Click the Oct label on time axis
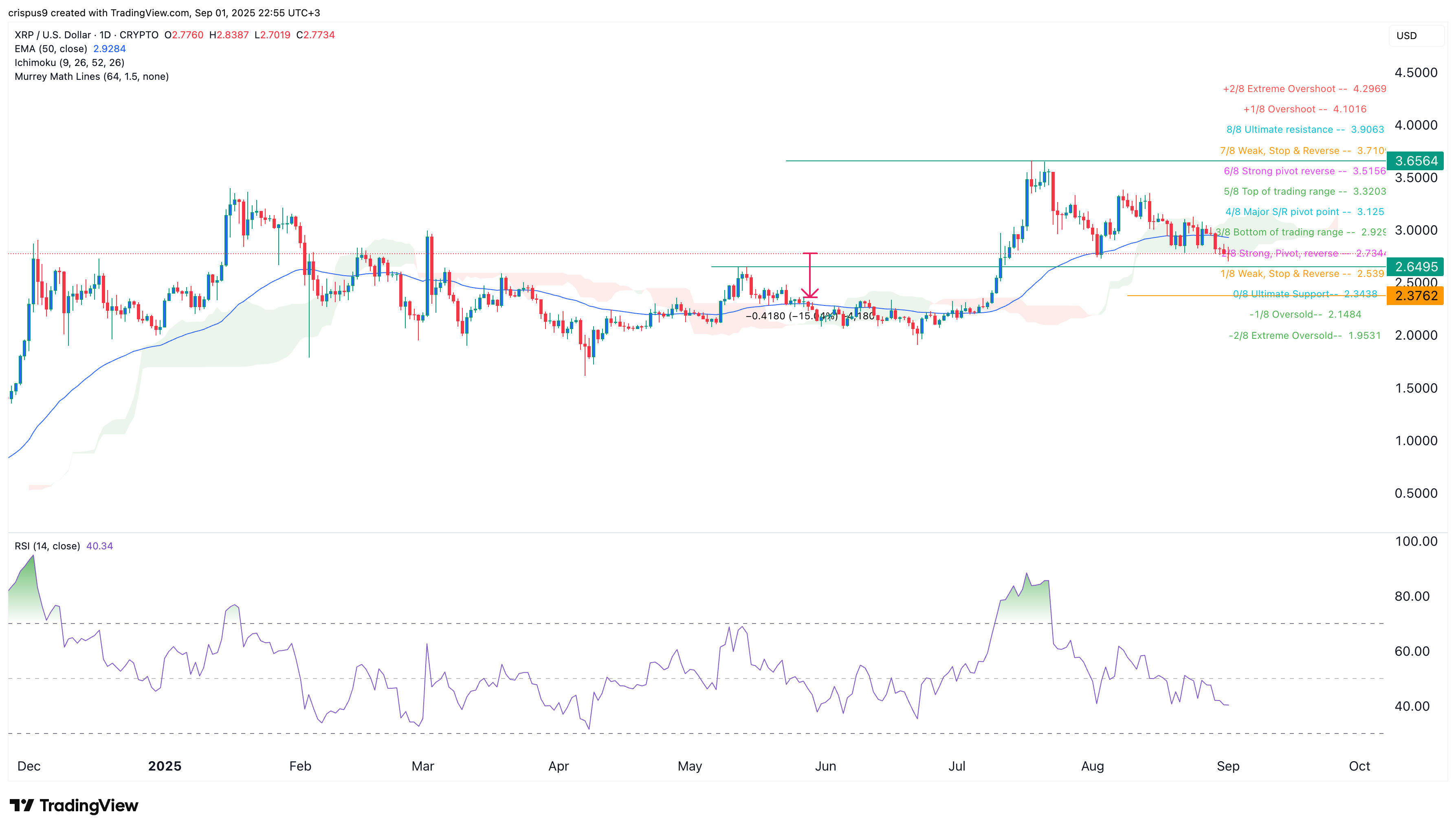This screenshot has height=830, width=1456. pyautogui.click(x=1360, y=766)
